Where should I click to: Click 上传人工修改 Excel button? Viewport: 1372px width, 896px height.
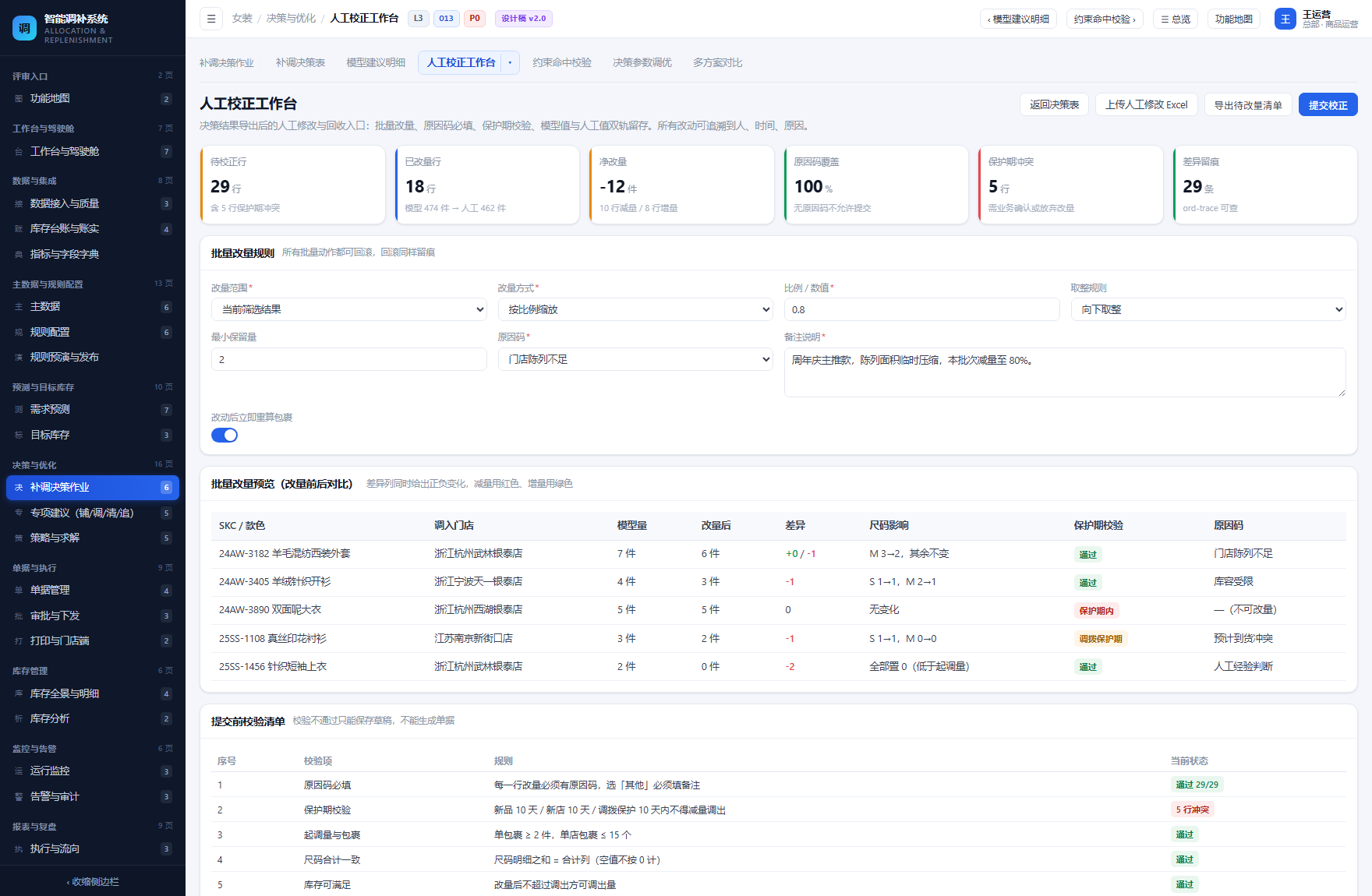[x=1146, y=104]
